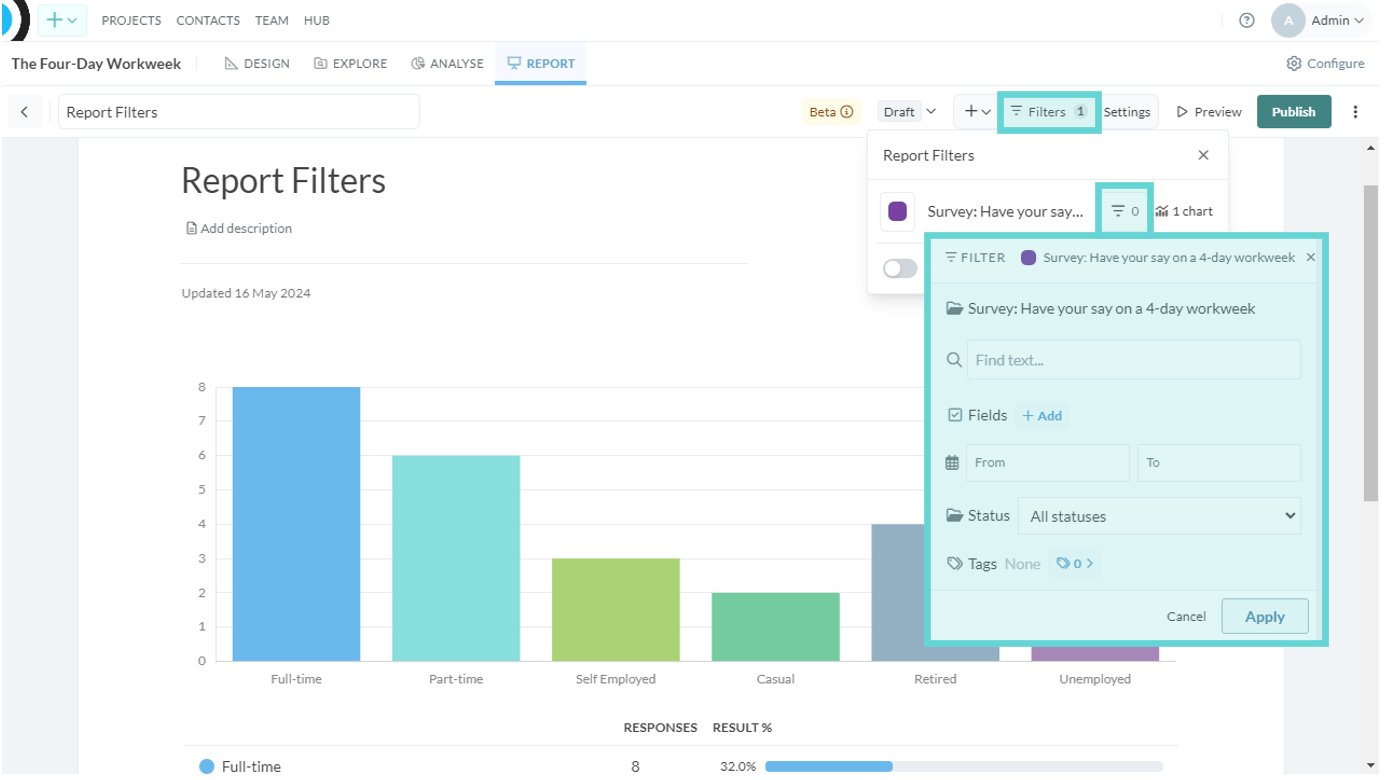Click the Self Employed green bar

coord(616,609)
